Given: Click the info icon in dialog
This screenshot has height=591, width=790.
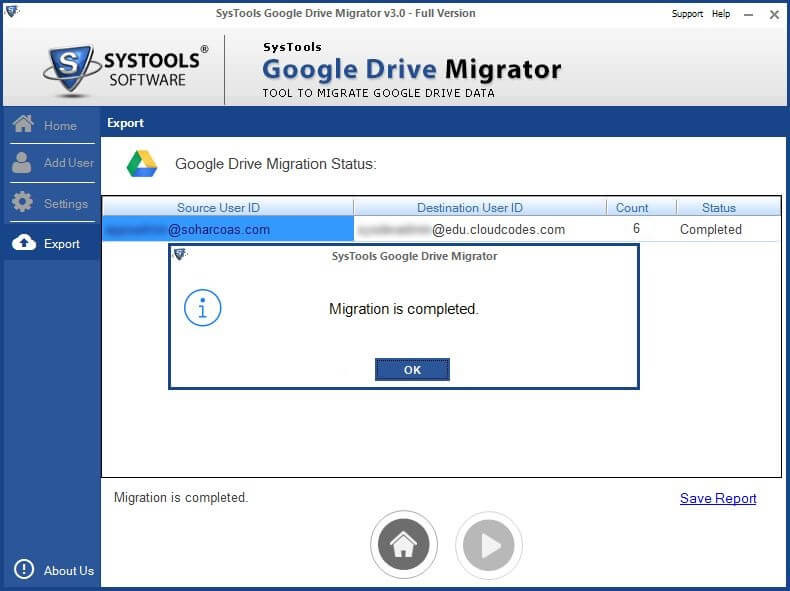Looking at the screenshot, I should [x=203, y=307].
